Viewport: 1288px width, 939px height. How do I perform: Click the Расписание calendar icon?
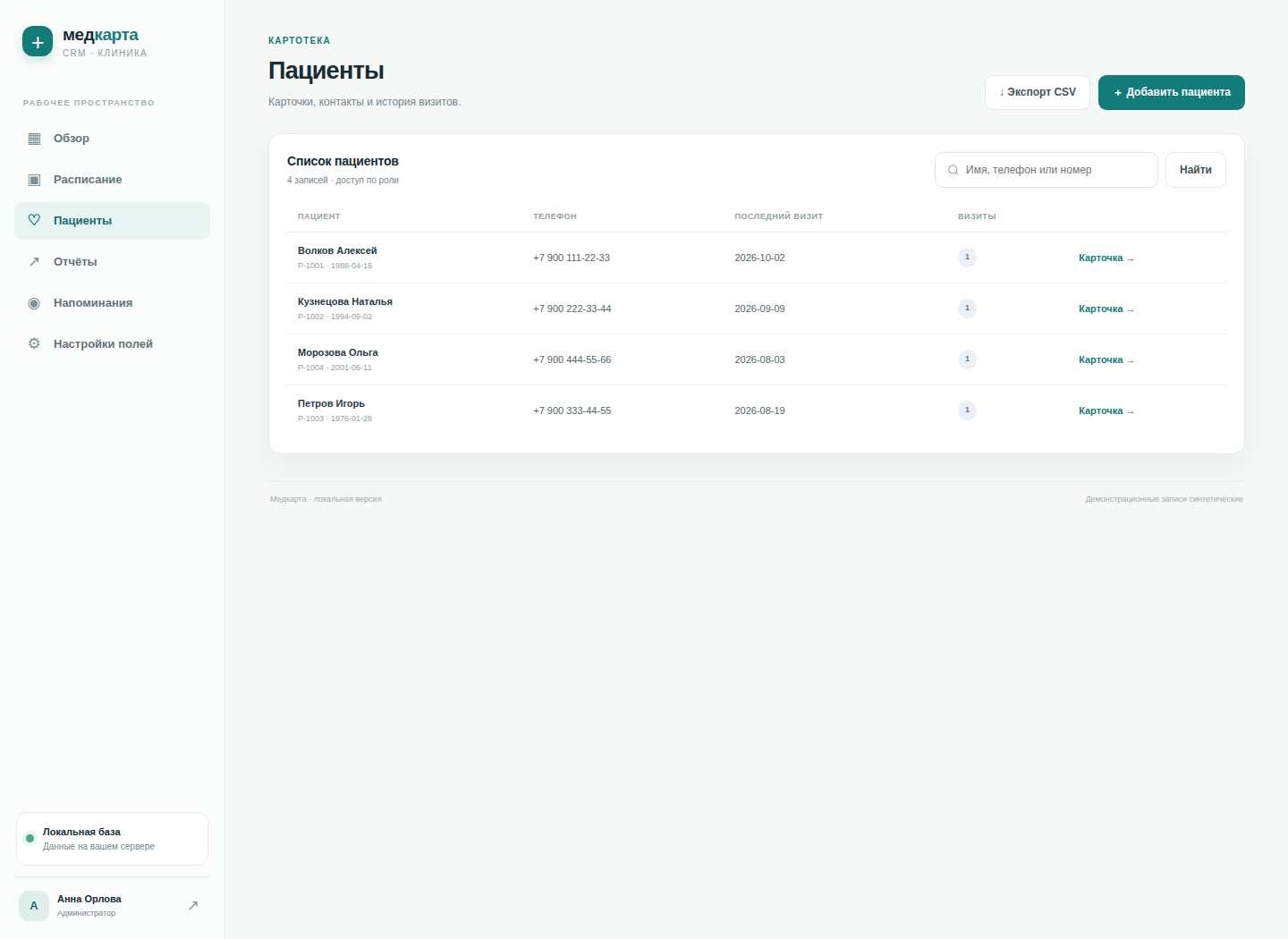34,180
